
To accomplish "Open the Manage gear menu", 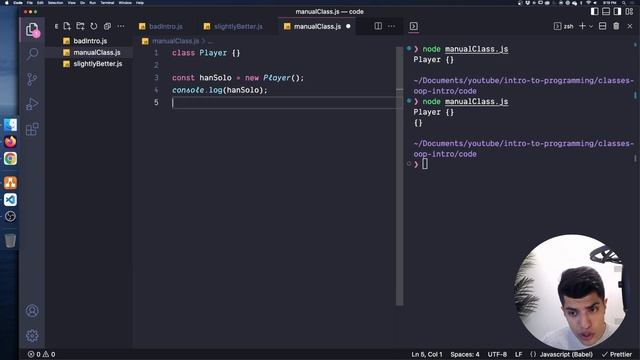I will 32,336.
